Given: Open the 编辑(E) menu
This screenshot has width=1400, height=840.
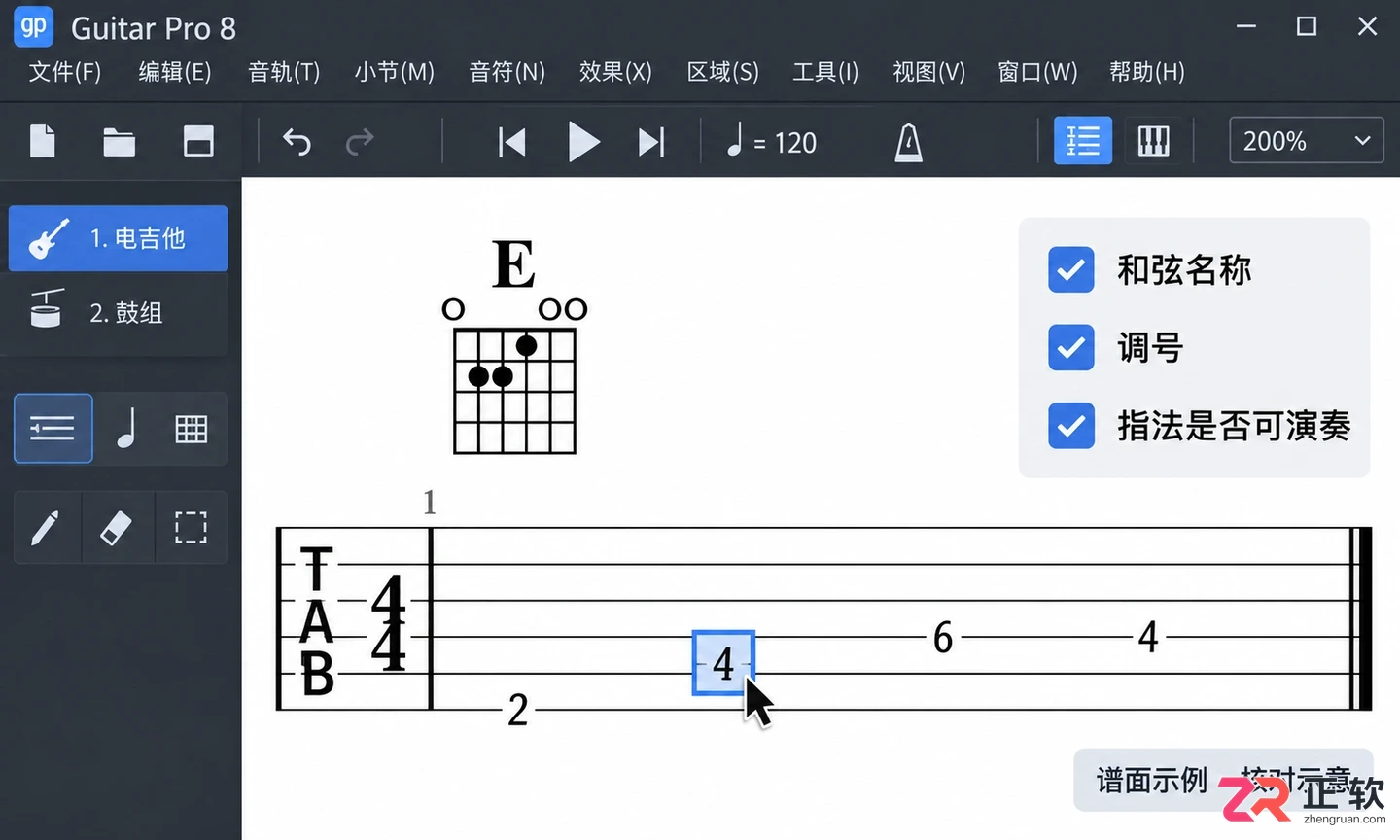Looking at the screenshot, I should (x=175, y=72).
